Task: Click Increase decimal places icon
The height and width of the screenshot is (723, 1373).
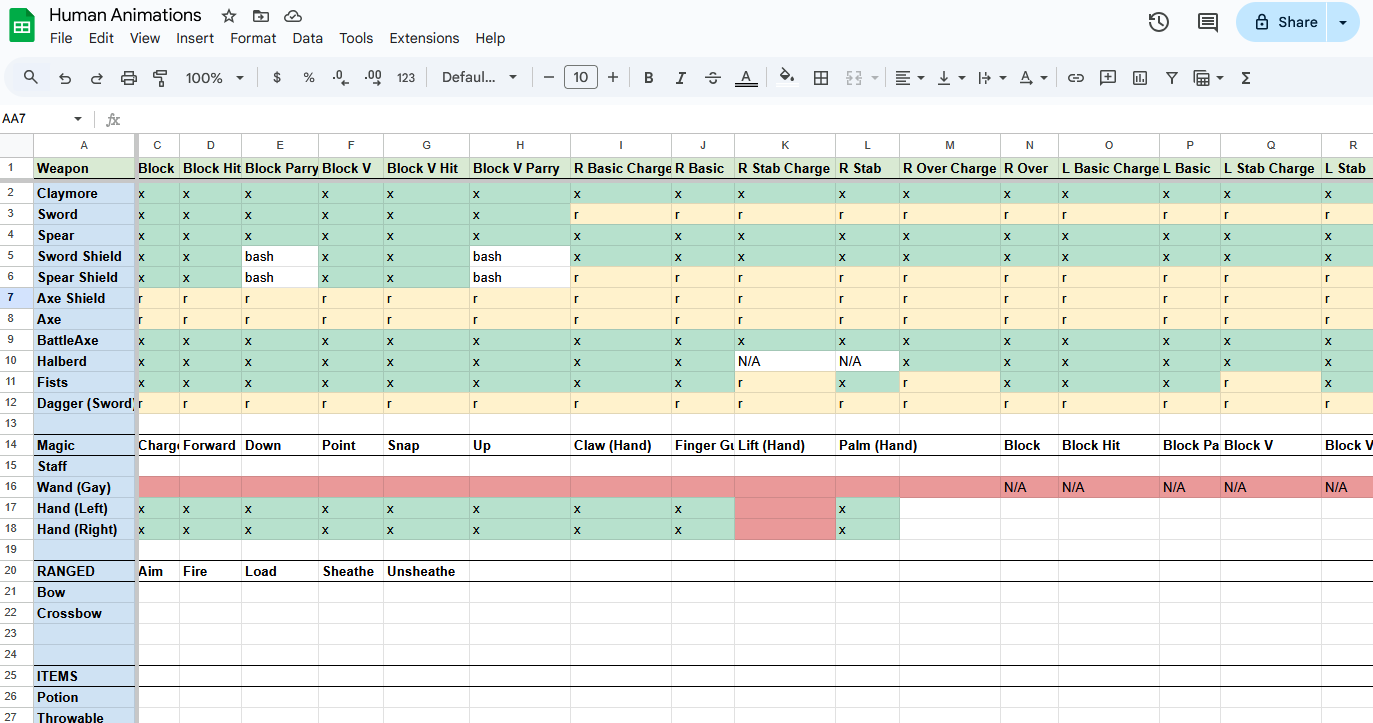Action: (x=373, y=77)
